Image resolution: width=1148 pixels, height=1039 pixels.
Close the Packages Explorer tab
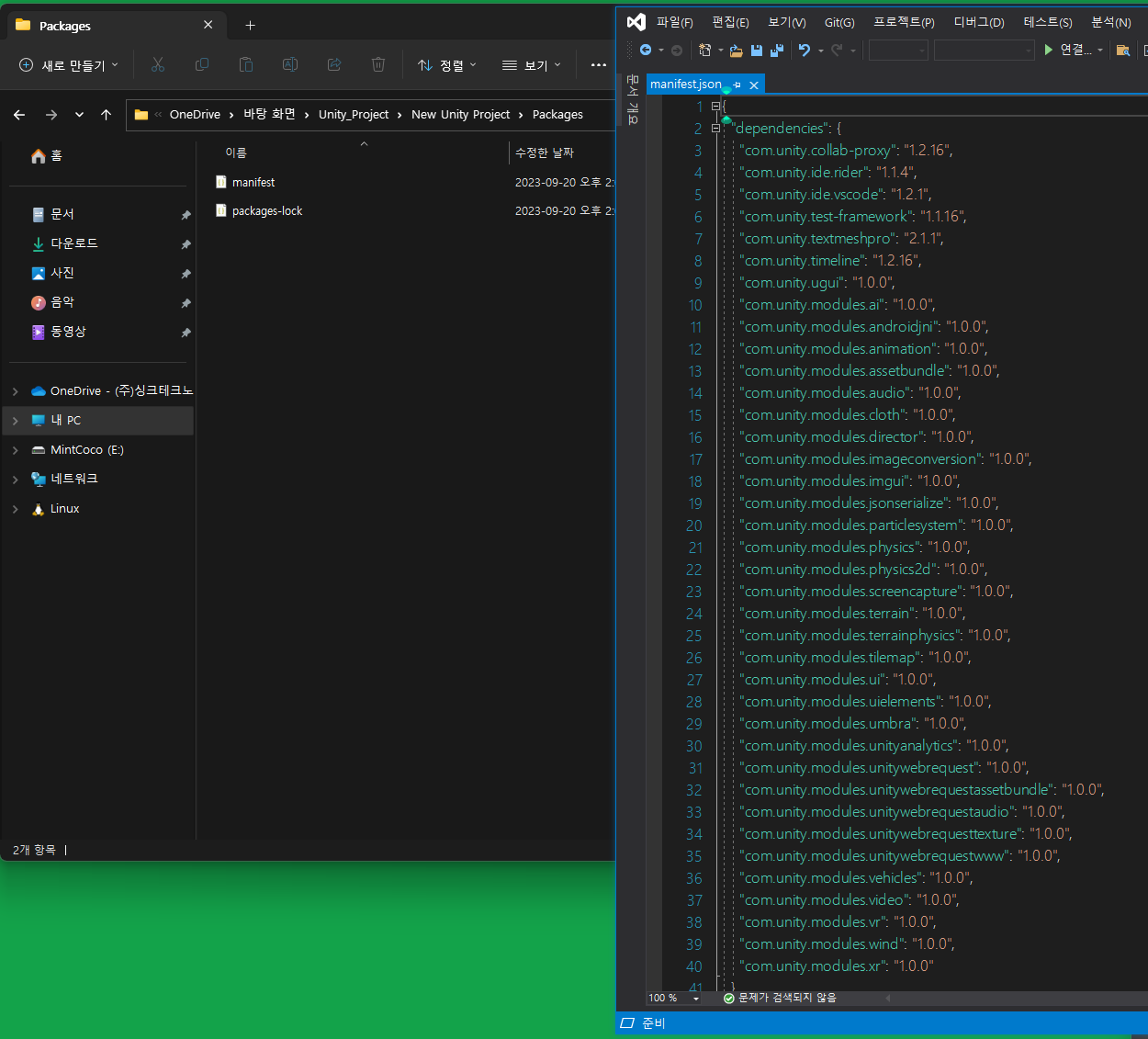click(208, 25)
